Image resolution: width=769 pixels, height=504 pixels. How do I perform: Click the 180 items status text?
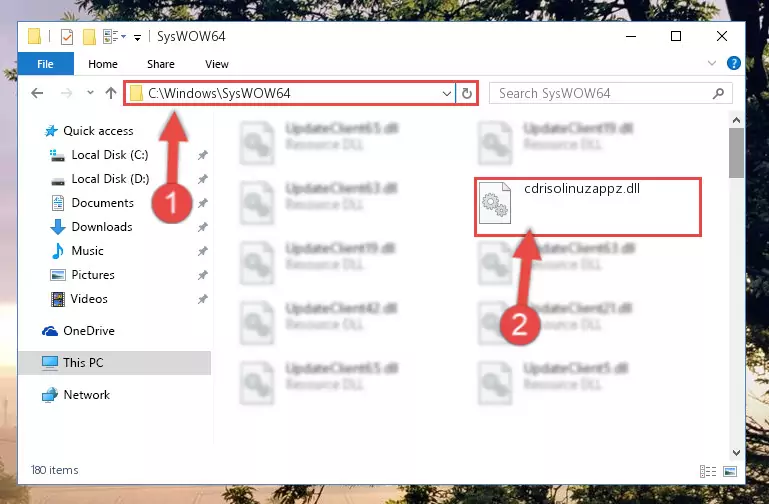tap(54, 470)
